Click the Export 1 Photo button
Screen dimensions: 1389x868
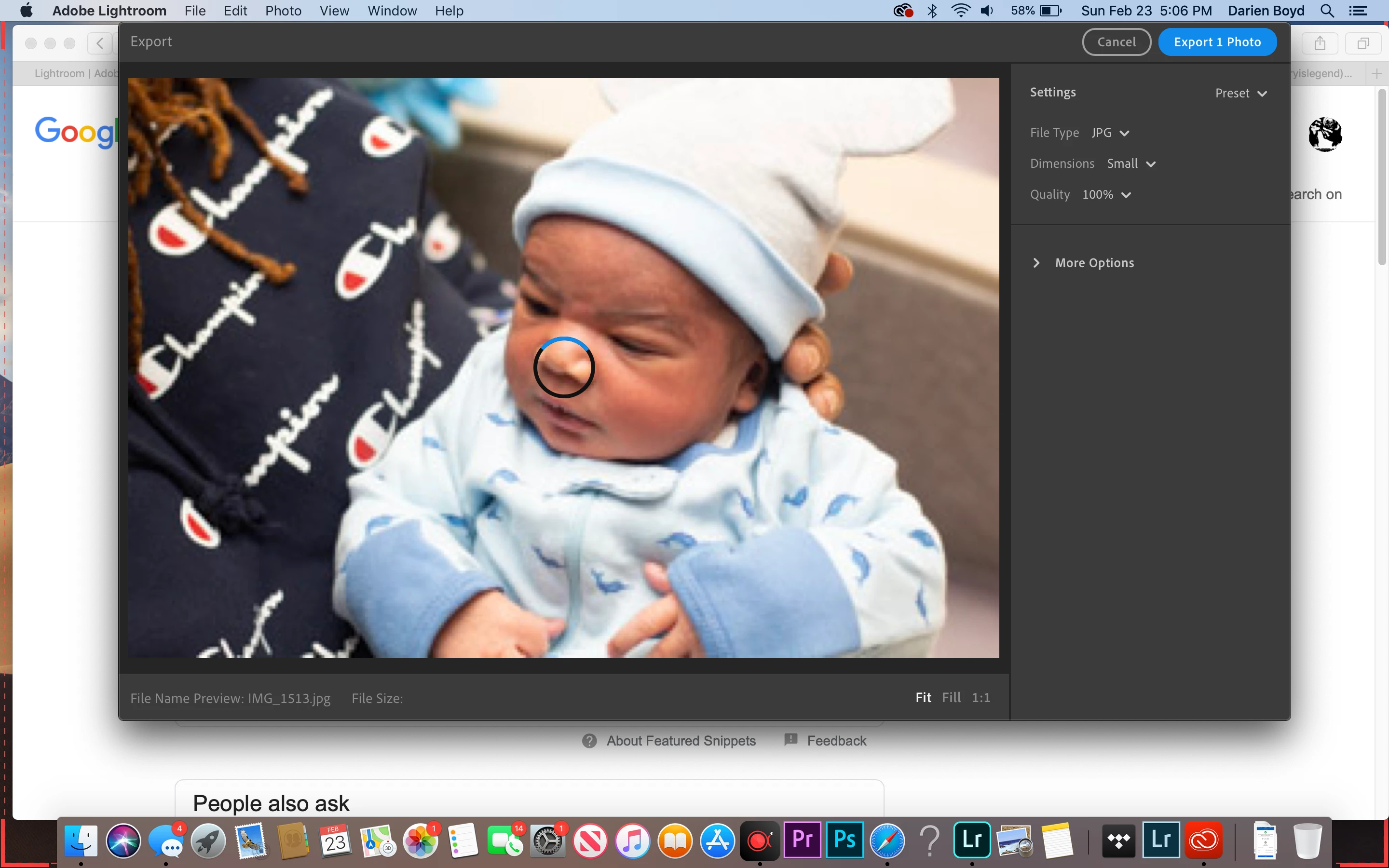coord(1217,42)
